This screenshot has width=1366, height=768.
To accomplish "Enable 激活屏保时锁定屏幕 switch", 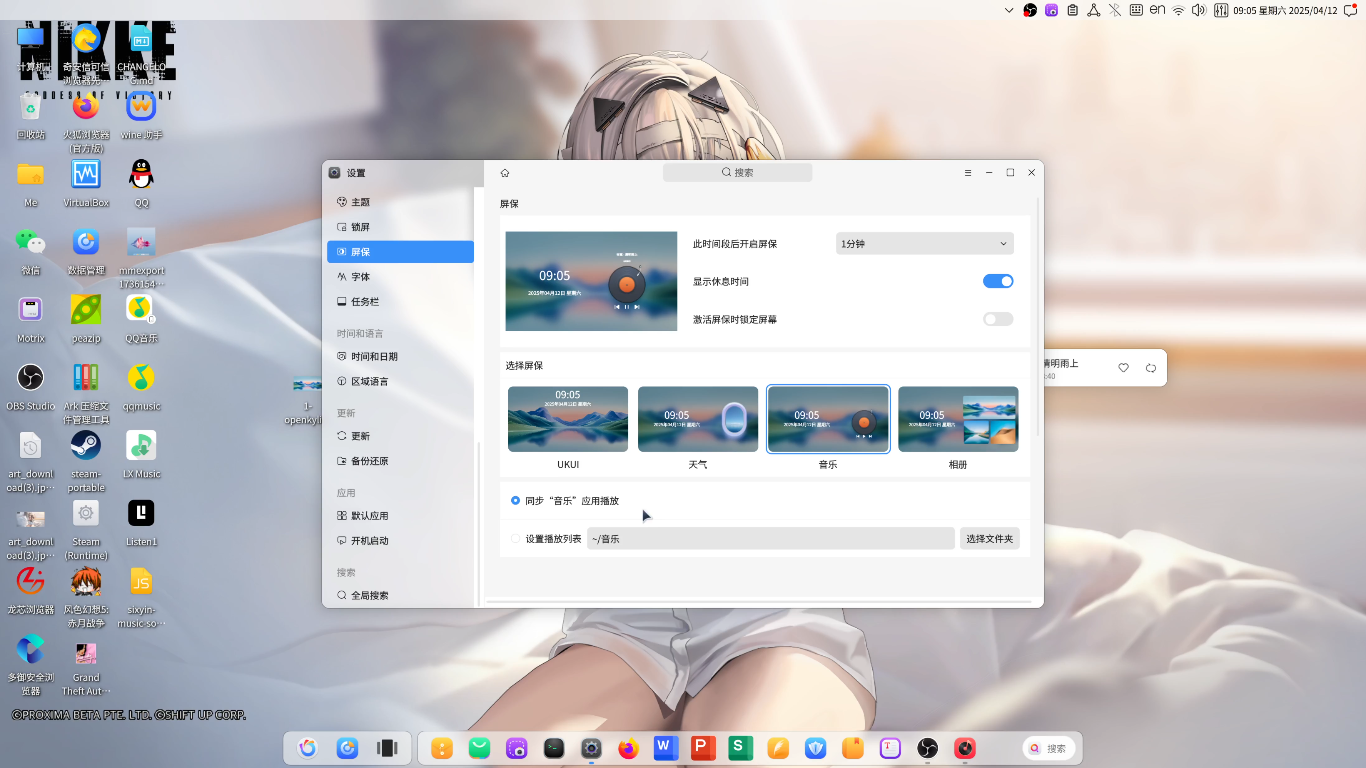I will click(998, 320).
